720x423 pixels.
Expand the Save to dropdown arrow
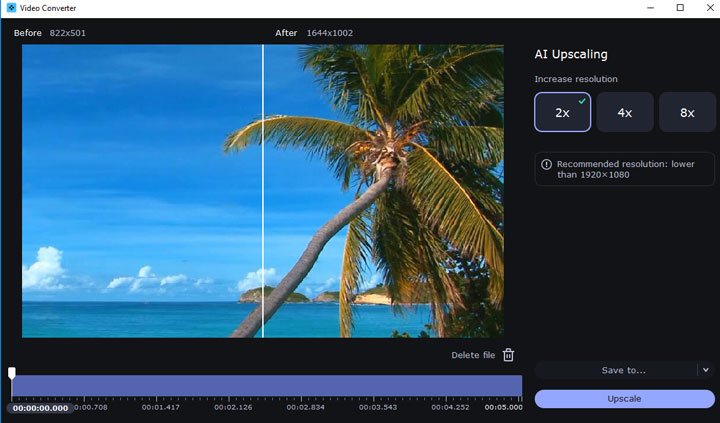tap(706, 370)
